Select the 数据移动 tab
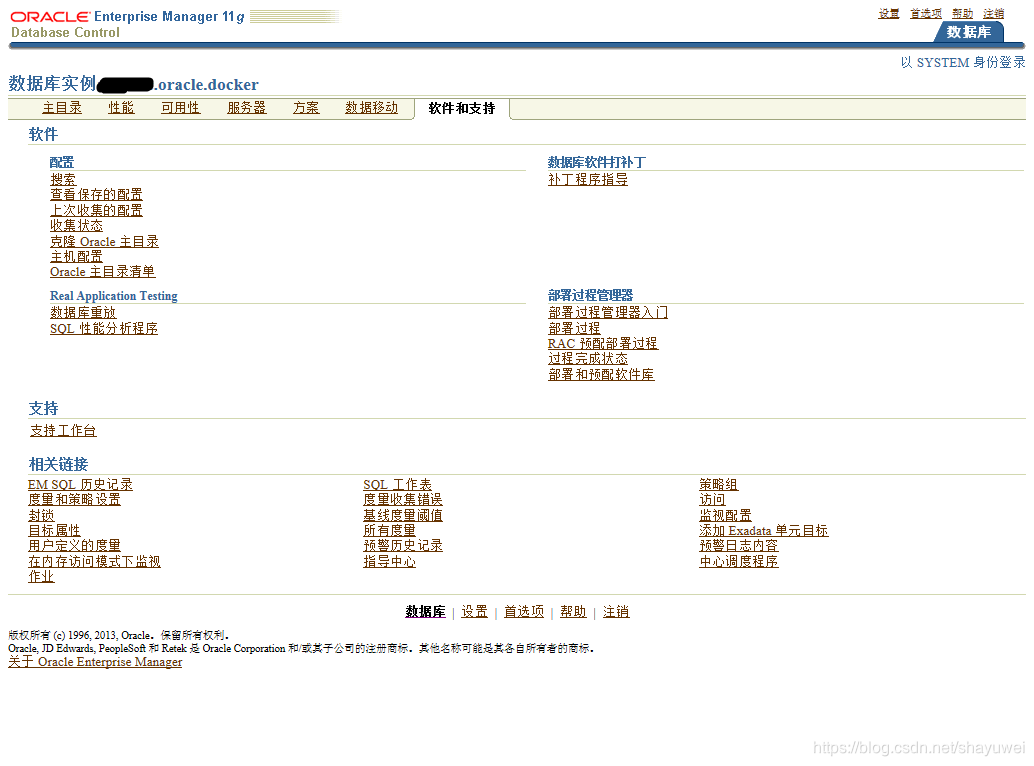Screen dimensions: 1034x766 [372, 108]
